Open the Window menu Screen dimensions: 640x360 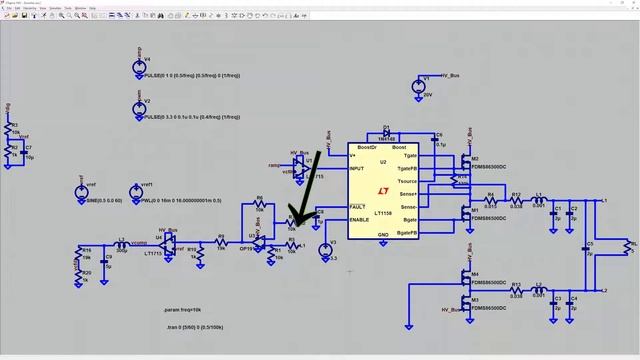80,8
